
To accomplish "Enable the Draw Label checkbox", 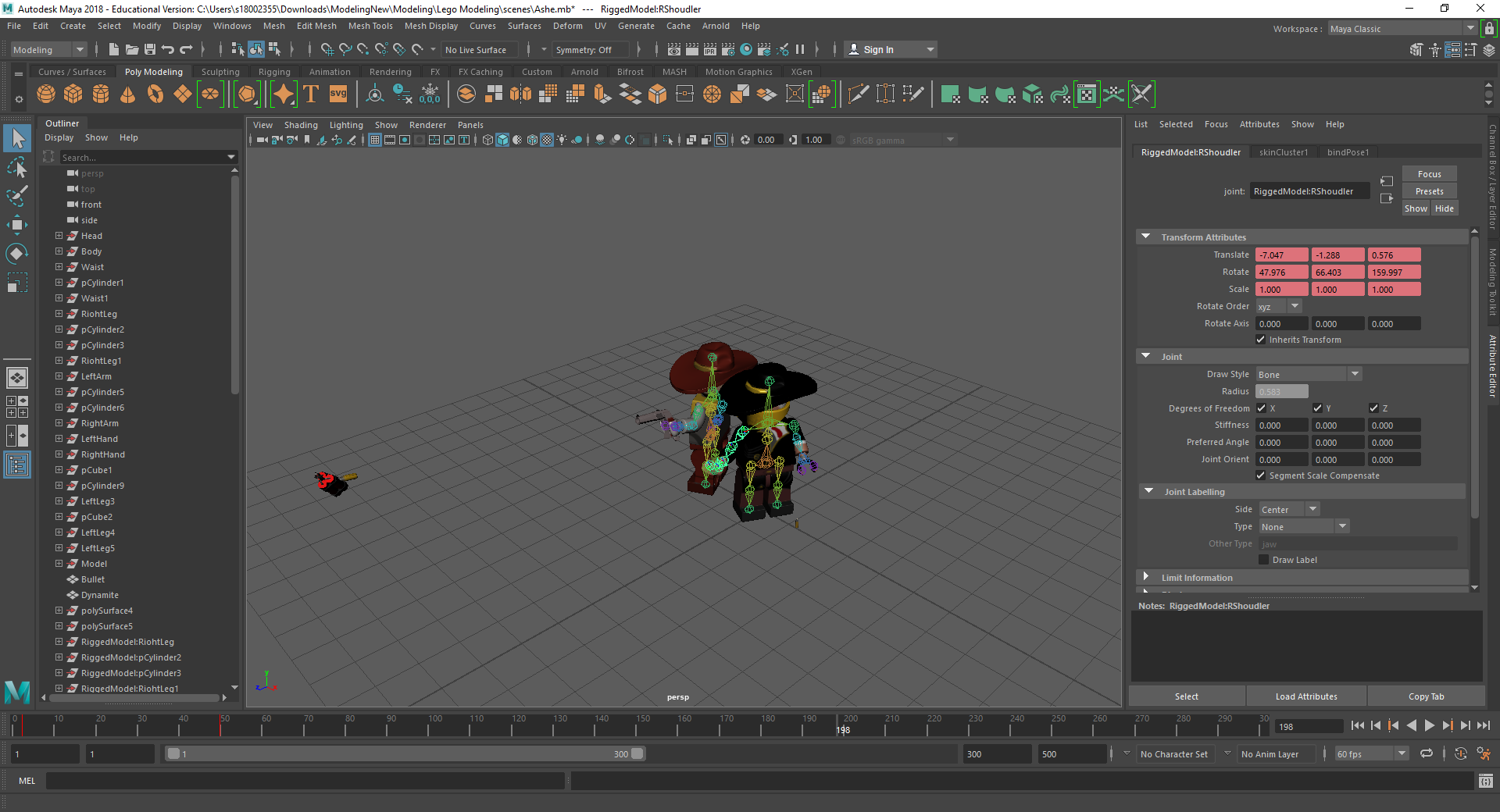I will coord(1263,560).
